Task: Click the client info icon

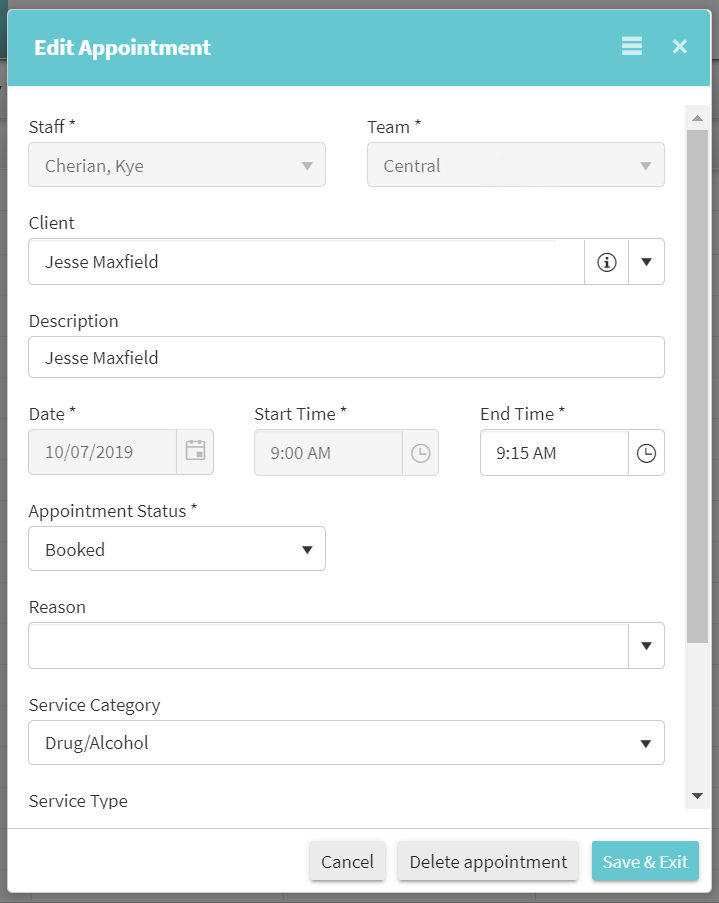Action: point(606,262)
